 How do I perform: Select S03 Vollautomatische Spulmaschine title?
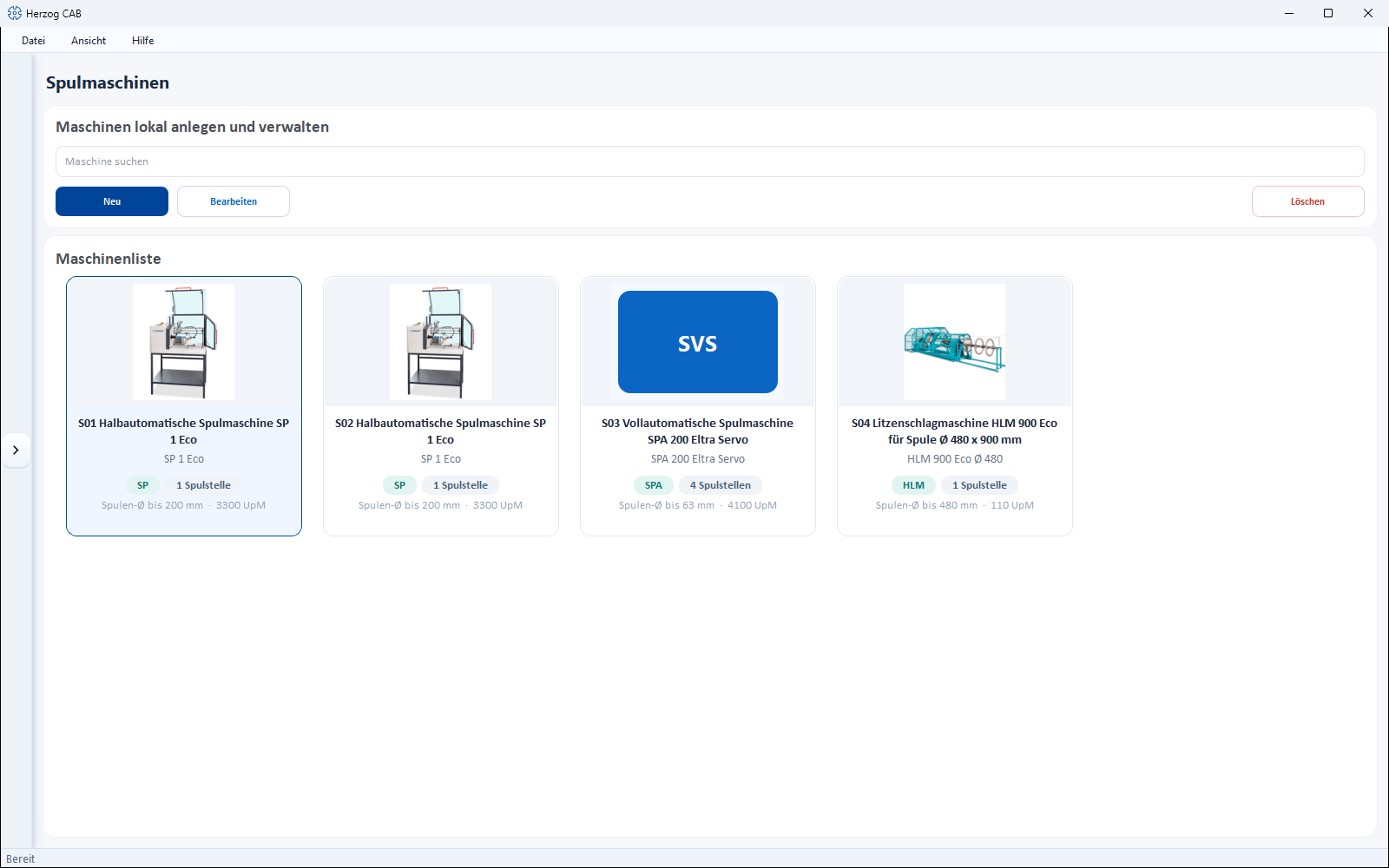698,431
